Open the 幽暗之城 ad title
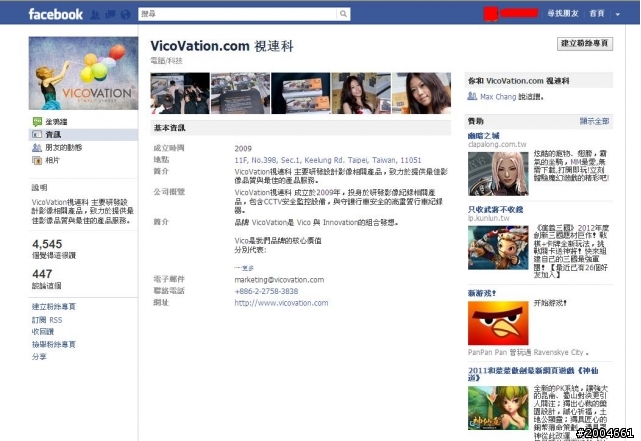 [484, 136]
